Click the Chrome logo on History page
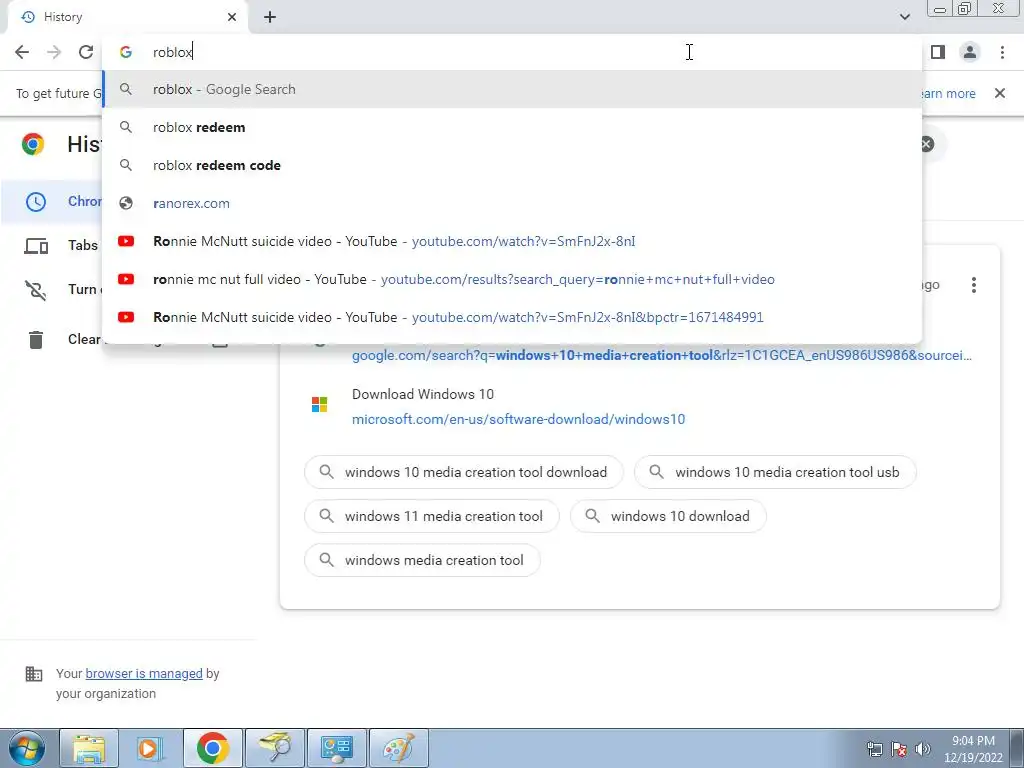This screenshot has width=1024, height=768. 33,144
